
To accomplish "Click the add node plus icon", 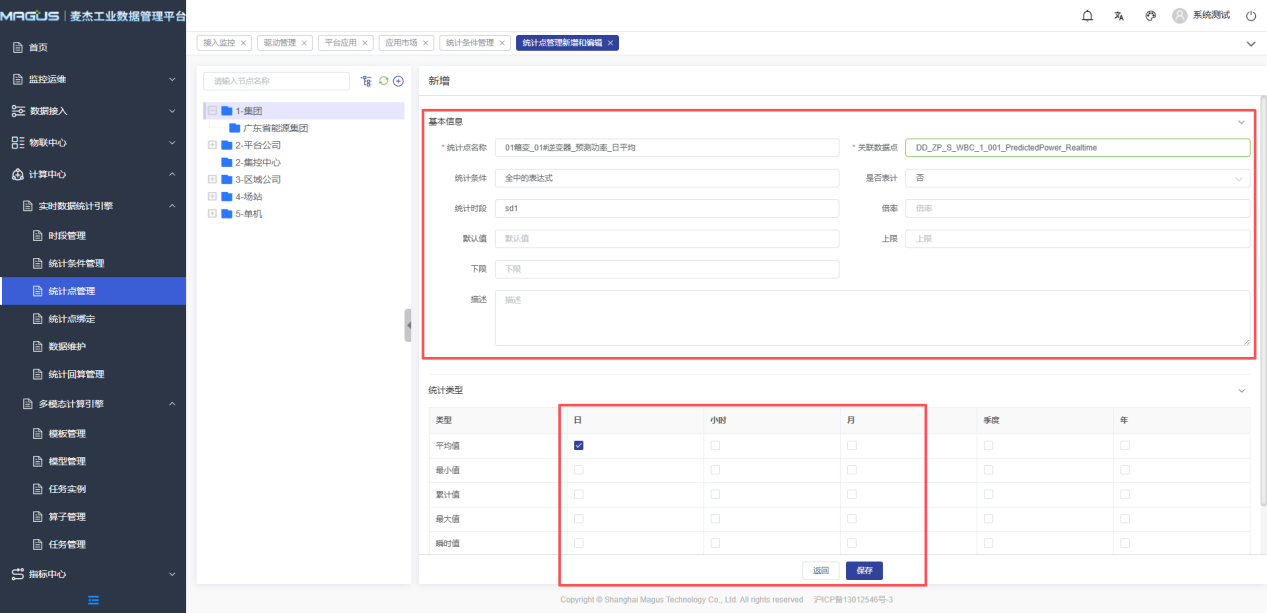I will (x=398, y=81).
